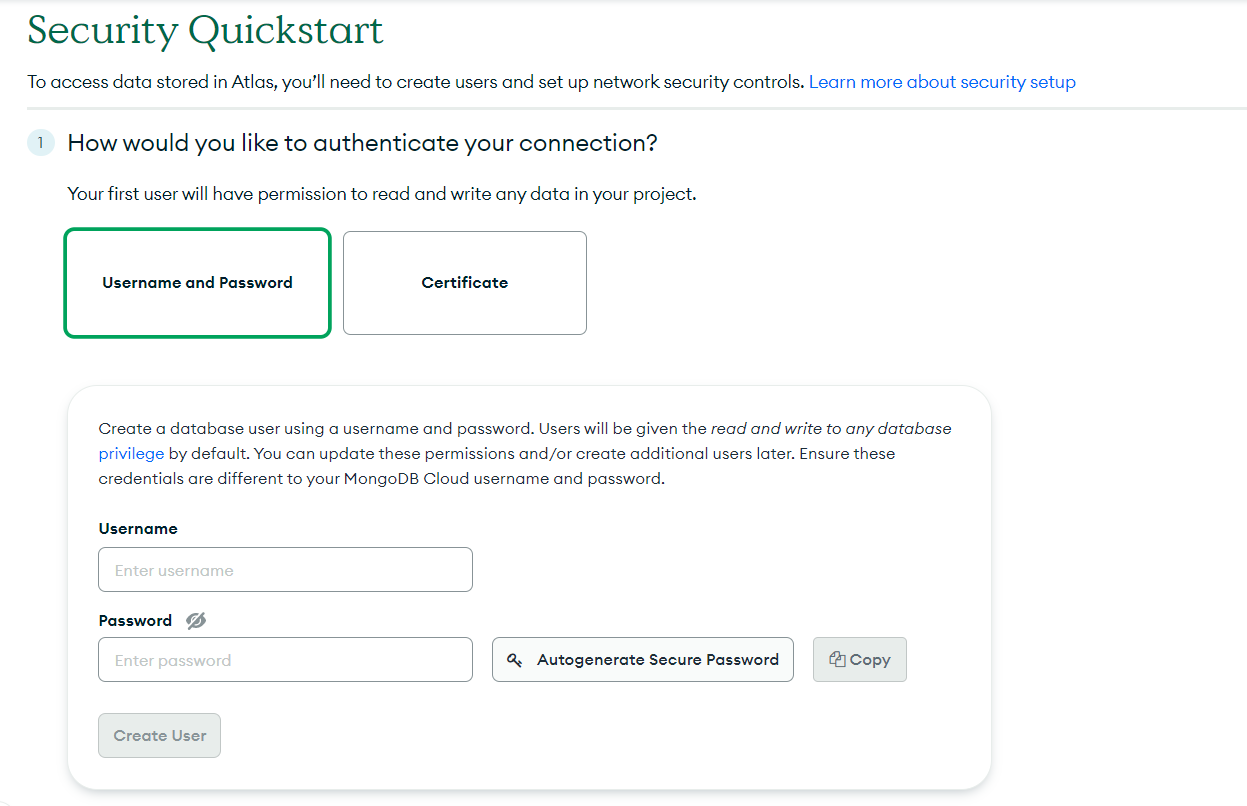
Task: Click the Enter password field
Action: [285, 659]
